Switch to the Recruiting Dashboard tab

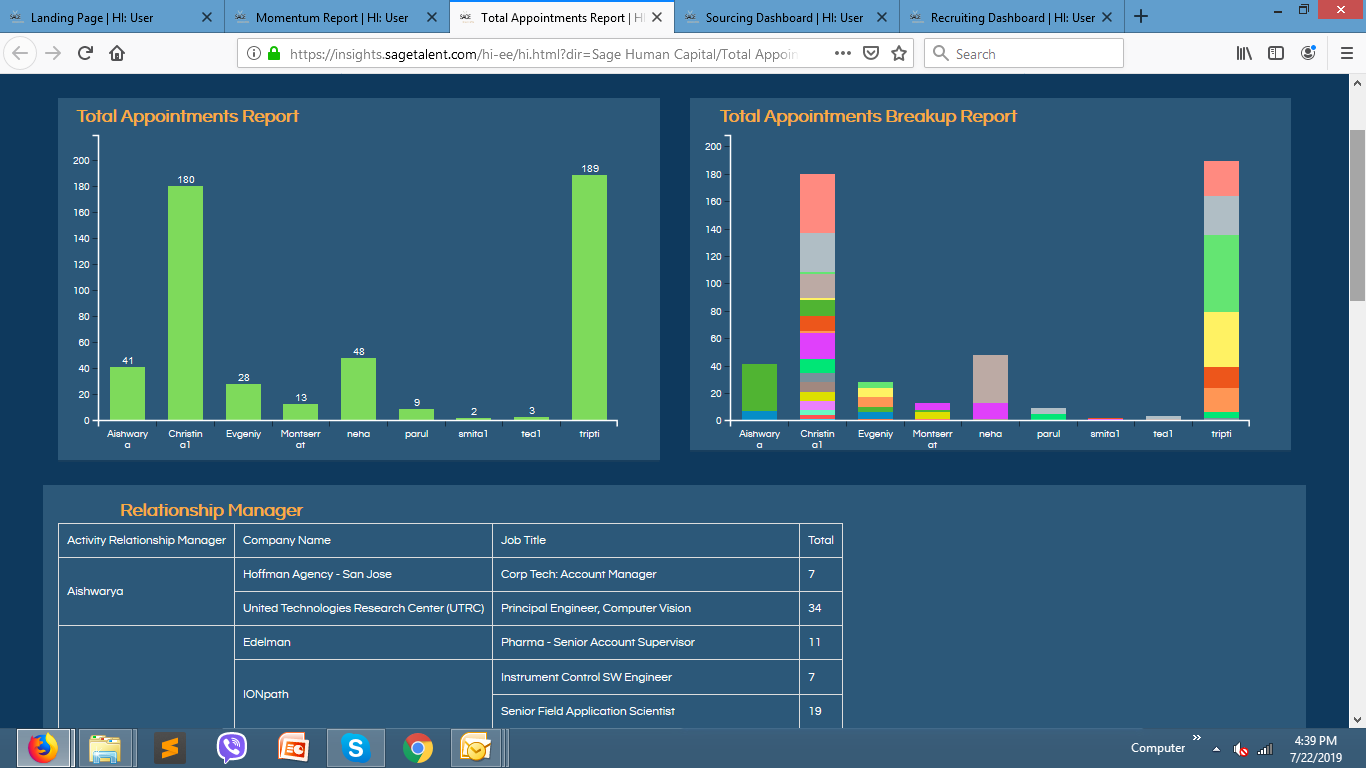1012,17
